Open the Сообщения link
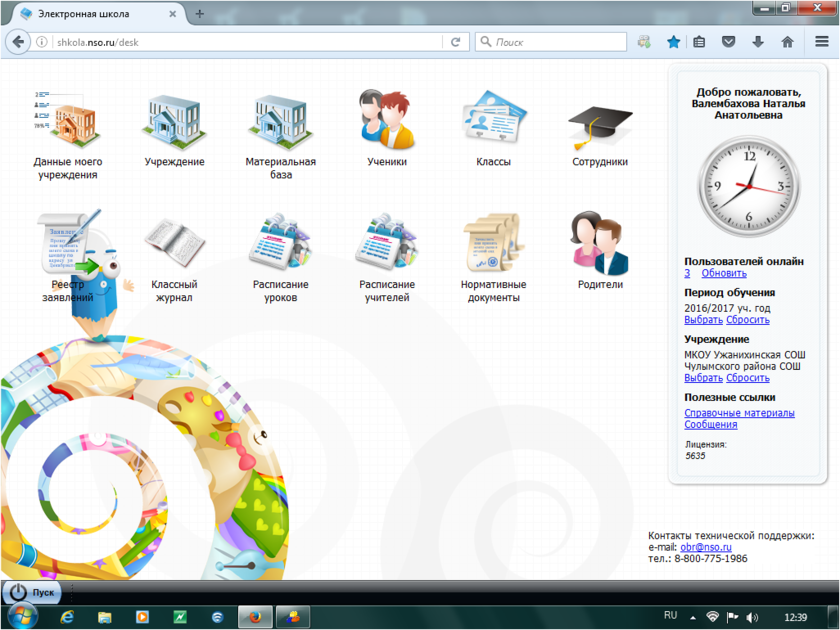Image resolution: width=840 pixels, height=630 pixels. (710, 425)
